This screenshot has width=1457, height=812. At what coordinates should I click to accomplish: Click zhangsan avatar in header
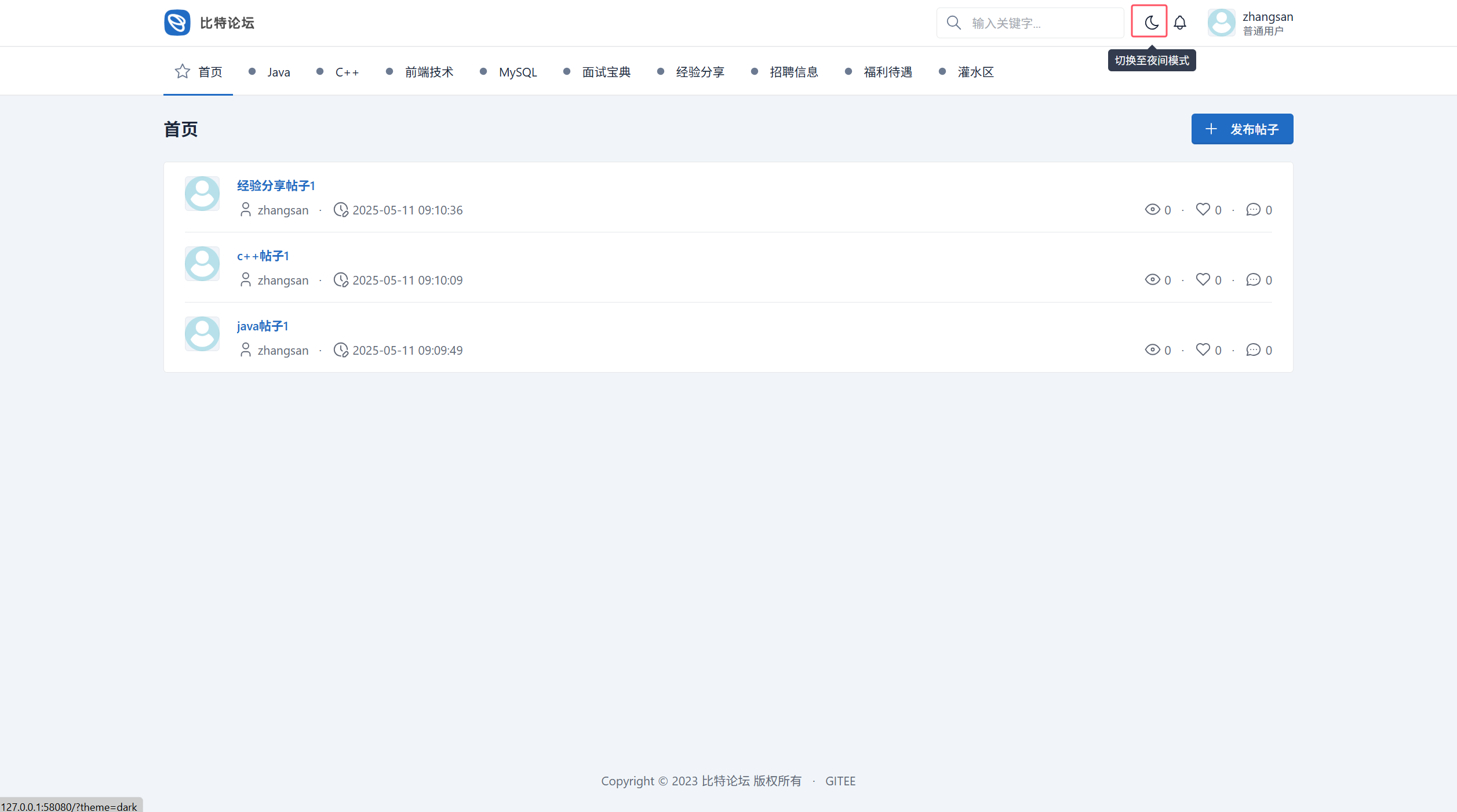(1221, 23)
